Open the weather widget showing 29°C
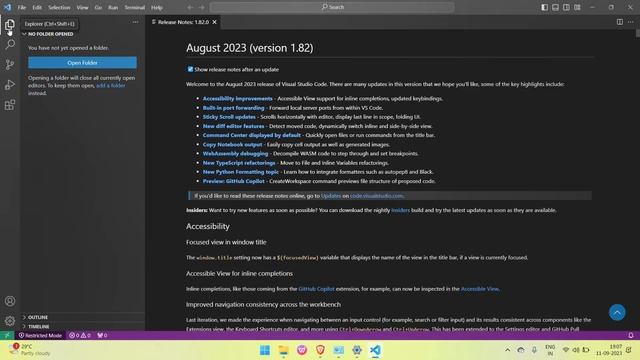Image resolution: width=640 pixels, height=360 pixels. tap(29, 350)
